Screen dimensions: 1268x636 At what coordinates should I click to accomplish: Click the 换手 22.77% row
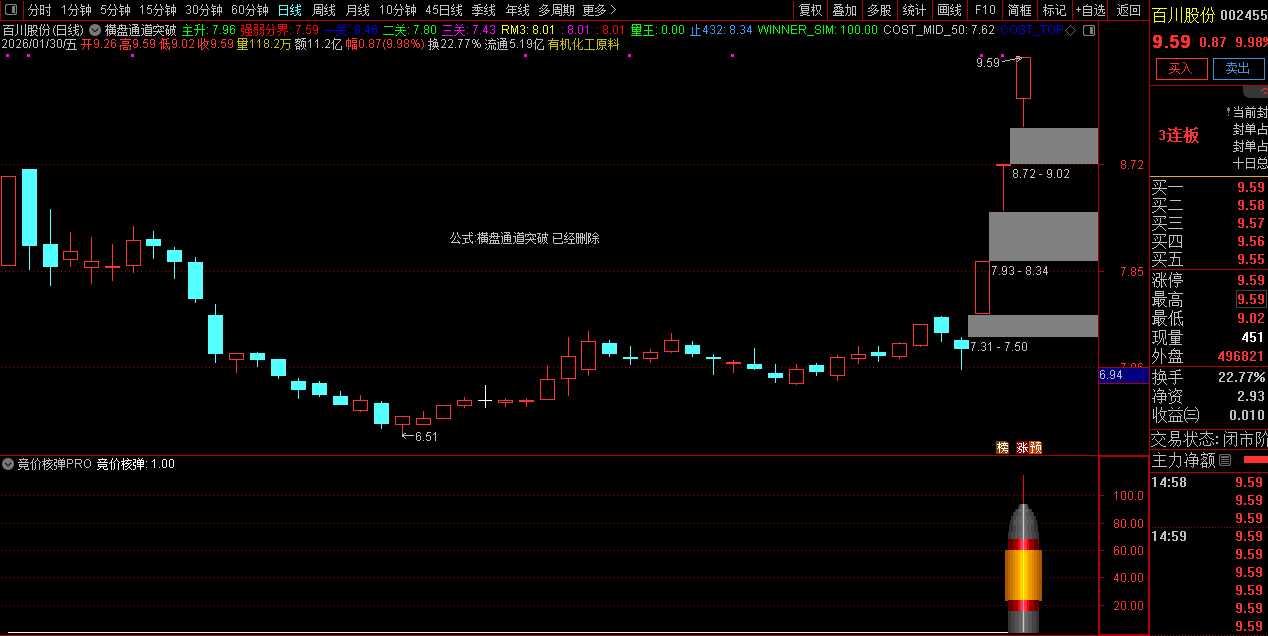[x=1208, y=377]
